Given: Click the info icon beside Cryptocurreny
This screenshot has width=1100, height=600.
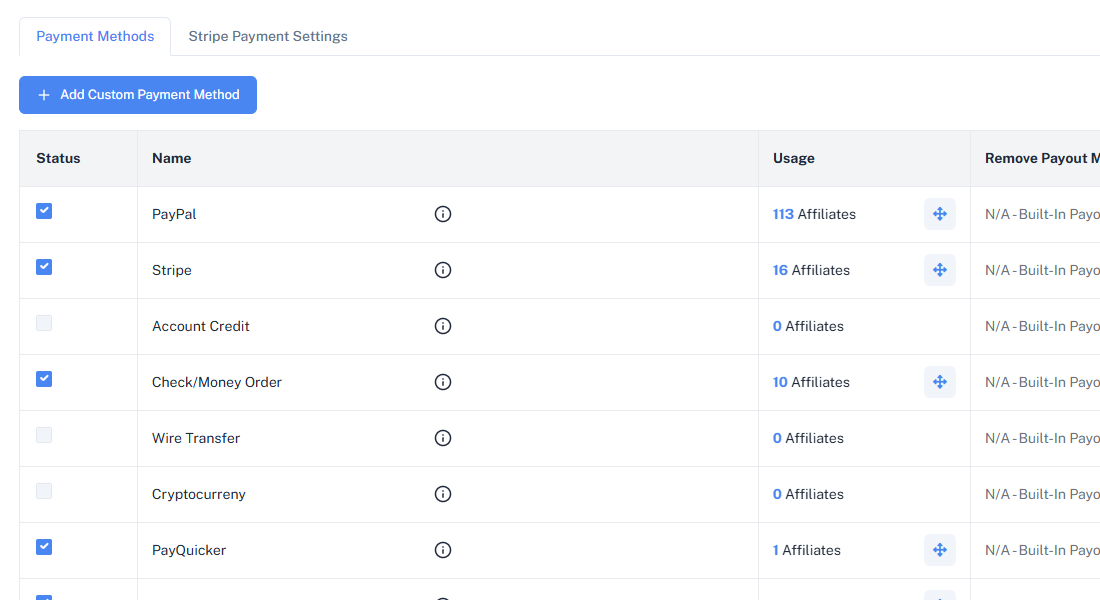Looking at the screenshot, I should 443,493.
